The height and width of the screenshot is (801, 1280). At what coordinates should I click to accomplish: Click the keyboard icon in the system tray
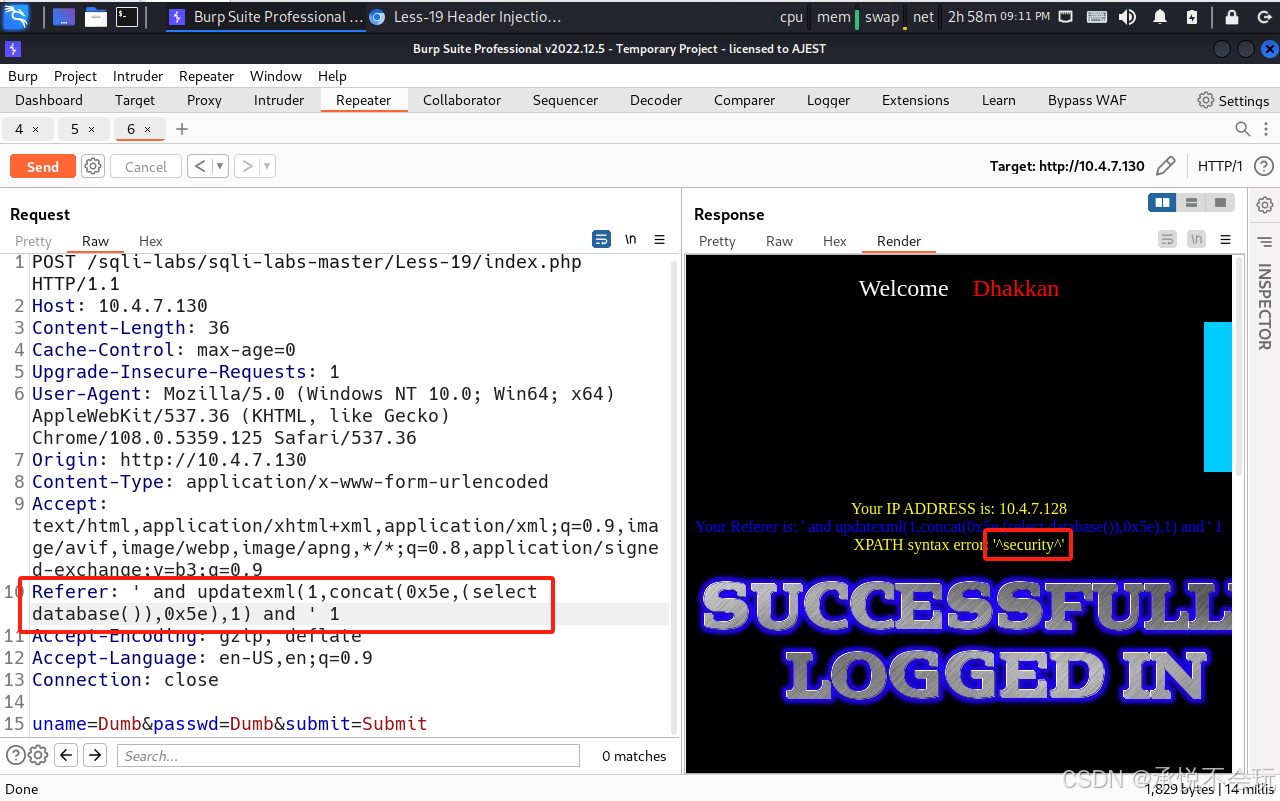pyautogui.click(x=1096, y=17)
